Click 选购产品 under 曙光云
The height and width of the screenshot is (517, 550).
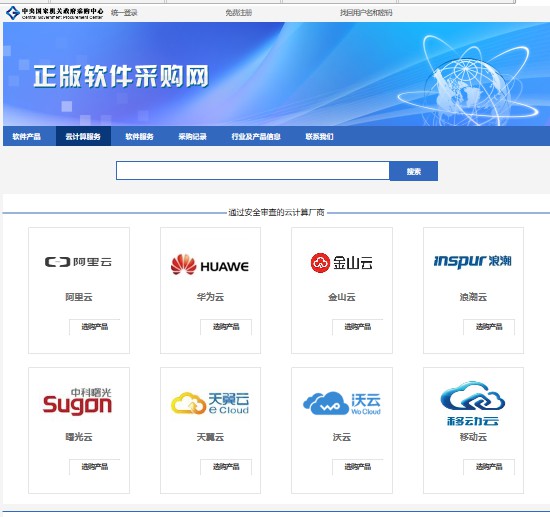[x=95, y=467]
